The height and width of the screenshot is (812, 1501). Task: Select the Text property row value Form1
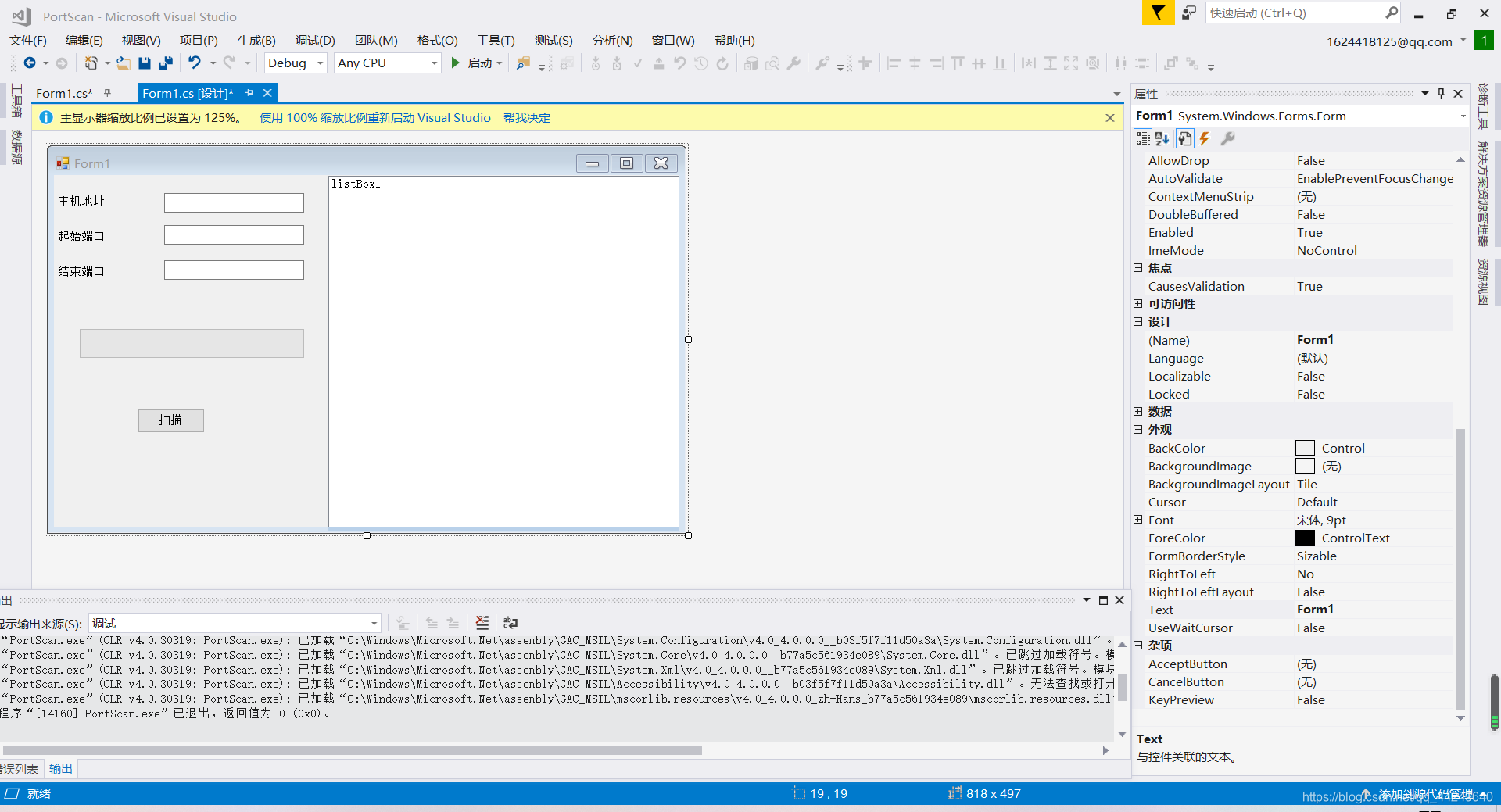[x=1374, y=610]
